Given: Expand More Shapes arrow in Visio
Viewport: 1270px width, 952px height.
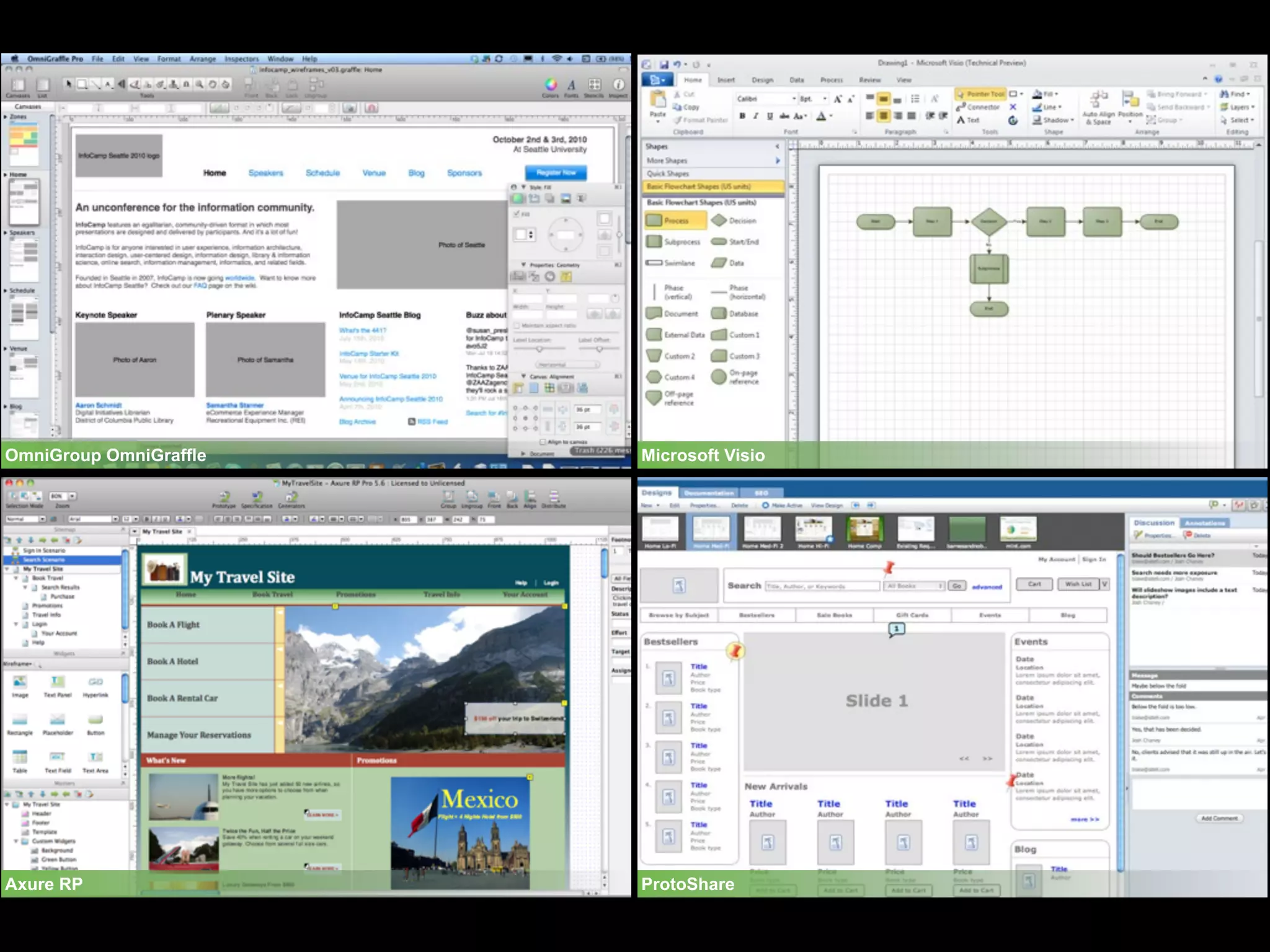Looking at the screenshot, I should (x=778, y=161).
